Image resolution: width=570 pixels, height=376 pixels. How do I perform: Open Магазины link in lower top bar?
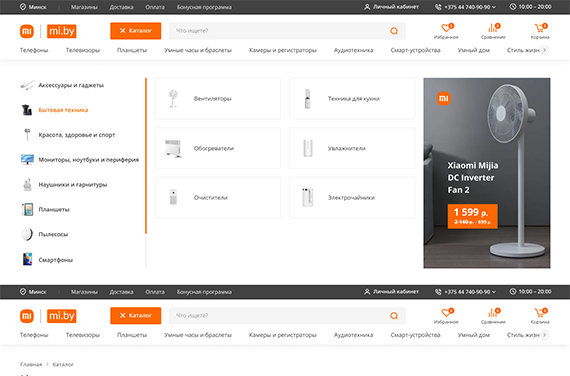84,292
